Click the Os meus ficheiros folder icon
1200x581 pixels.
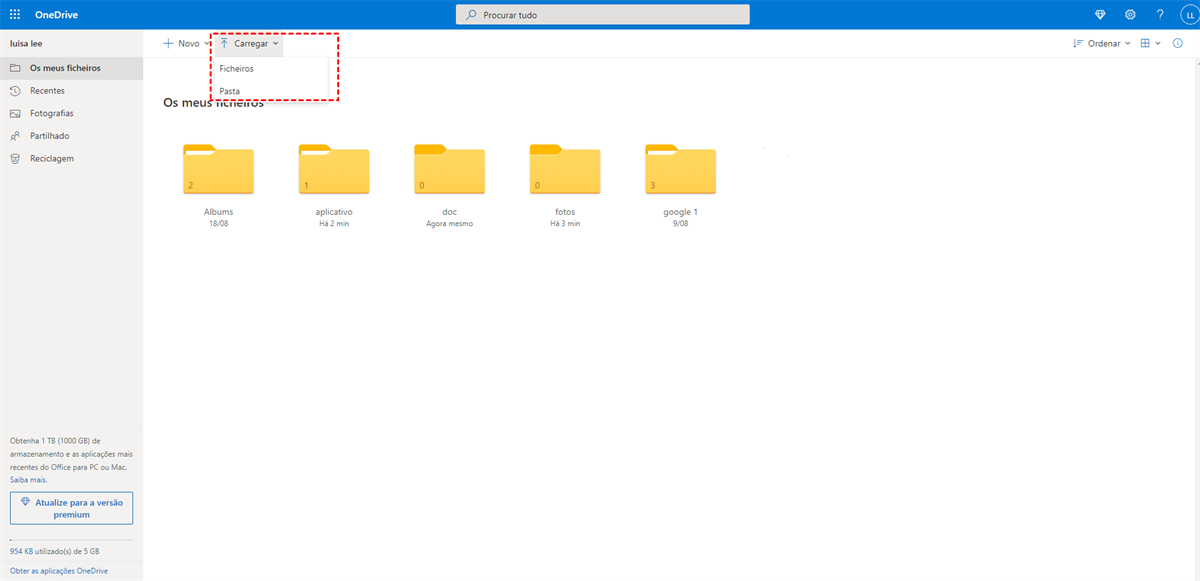click(x=14, y=68)
